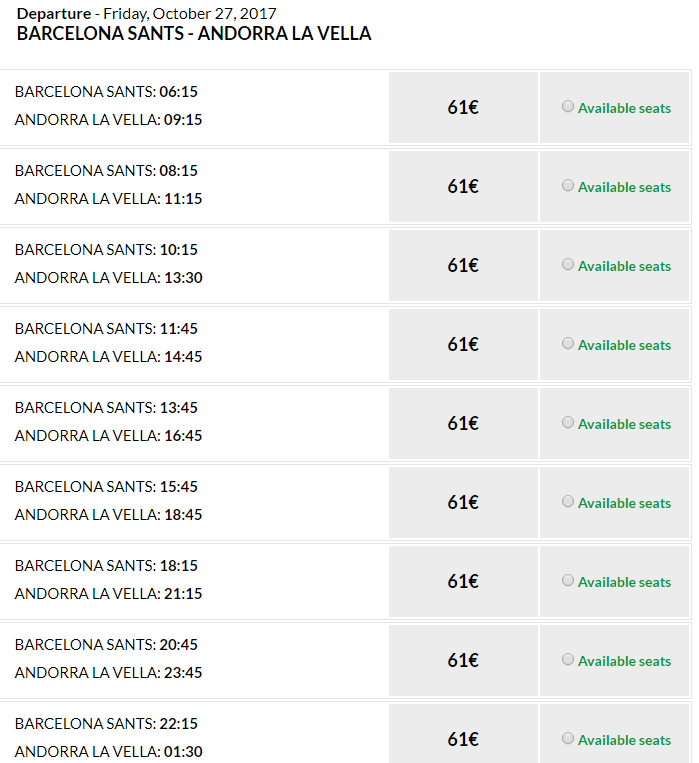
Task: Click Available seats for 10:15 bus
Action: click(x=624, y=266)
